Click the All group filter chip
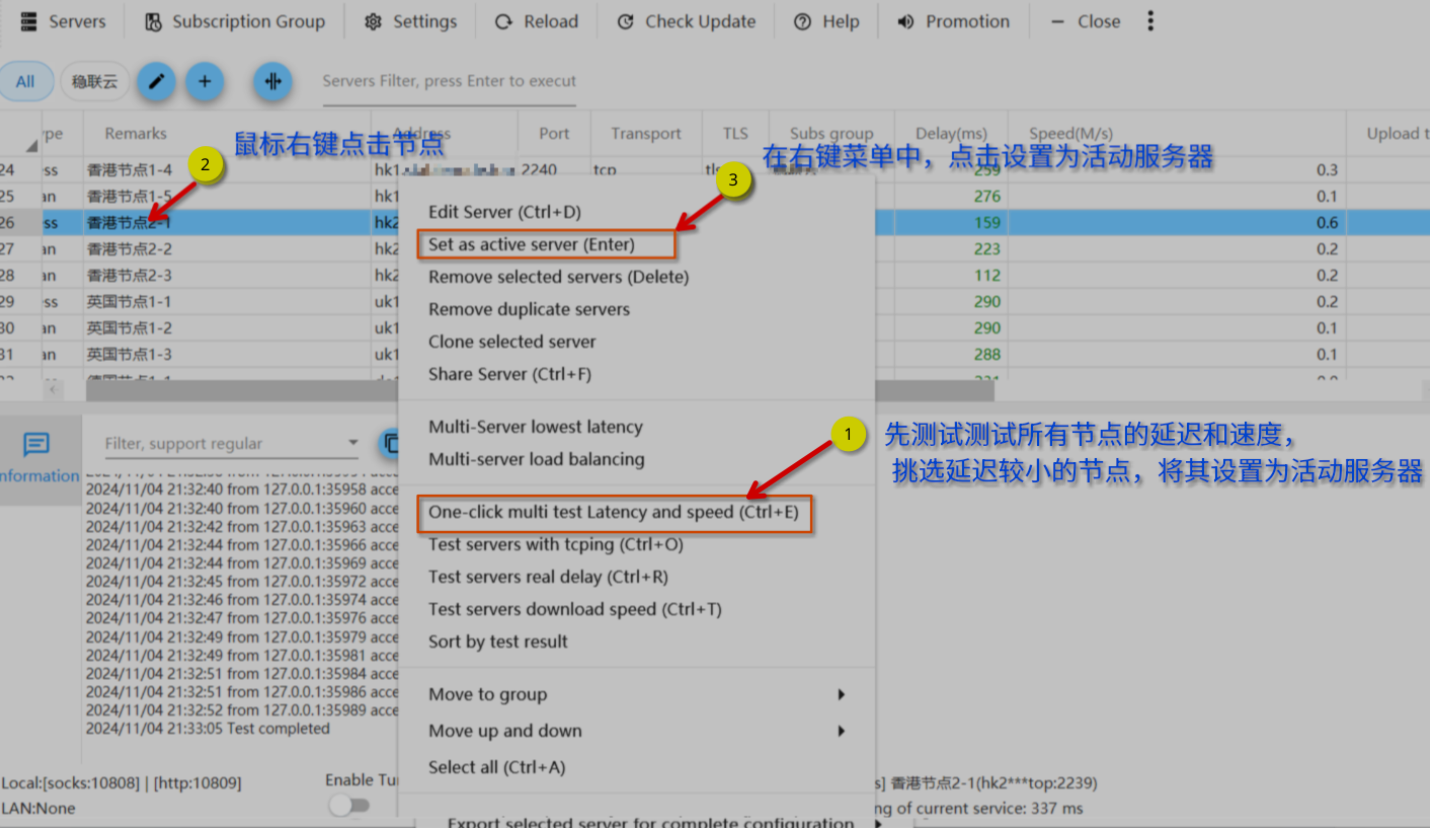 [x=25, y=81]
